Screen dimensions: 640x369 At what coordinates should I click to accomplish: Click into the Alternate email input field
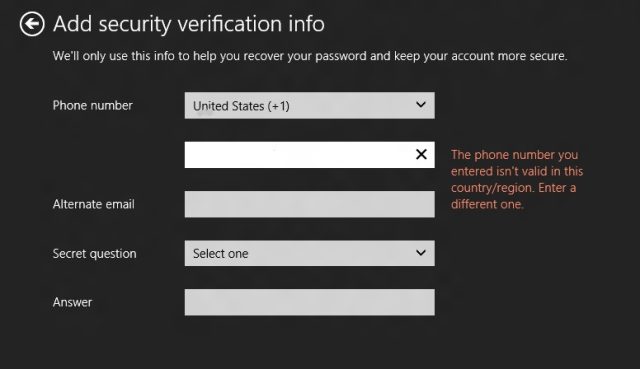click(309, 204)
